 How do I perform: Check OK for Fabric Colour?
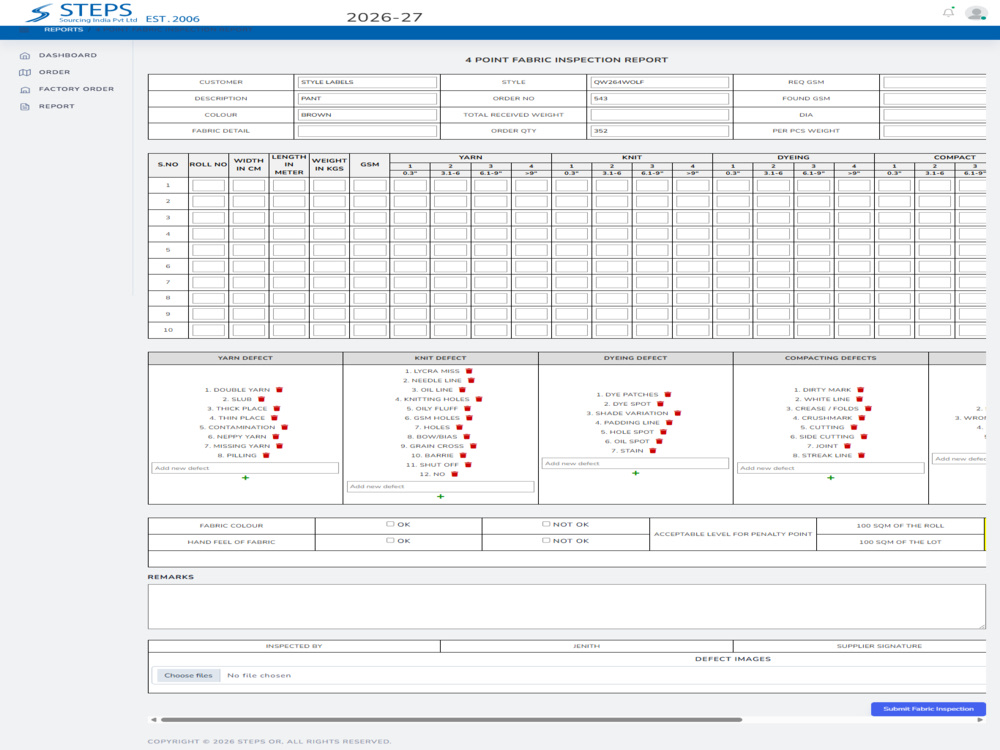point(390,524)
